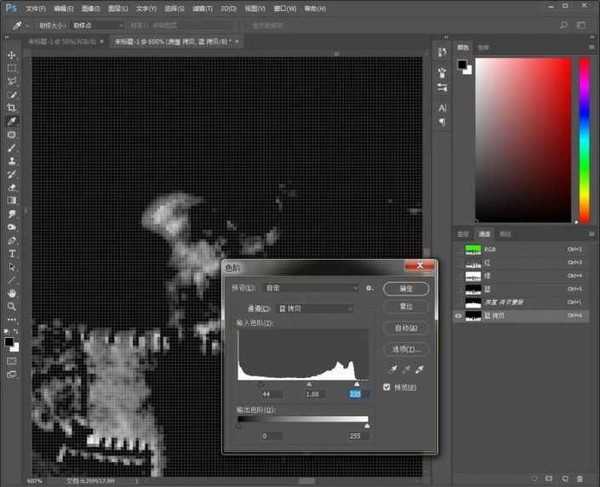Toggle the Preview checkbox in Levels dialog

coord(388,387)
